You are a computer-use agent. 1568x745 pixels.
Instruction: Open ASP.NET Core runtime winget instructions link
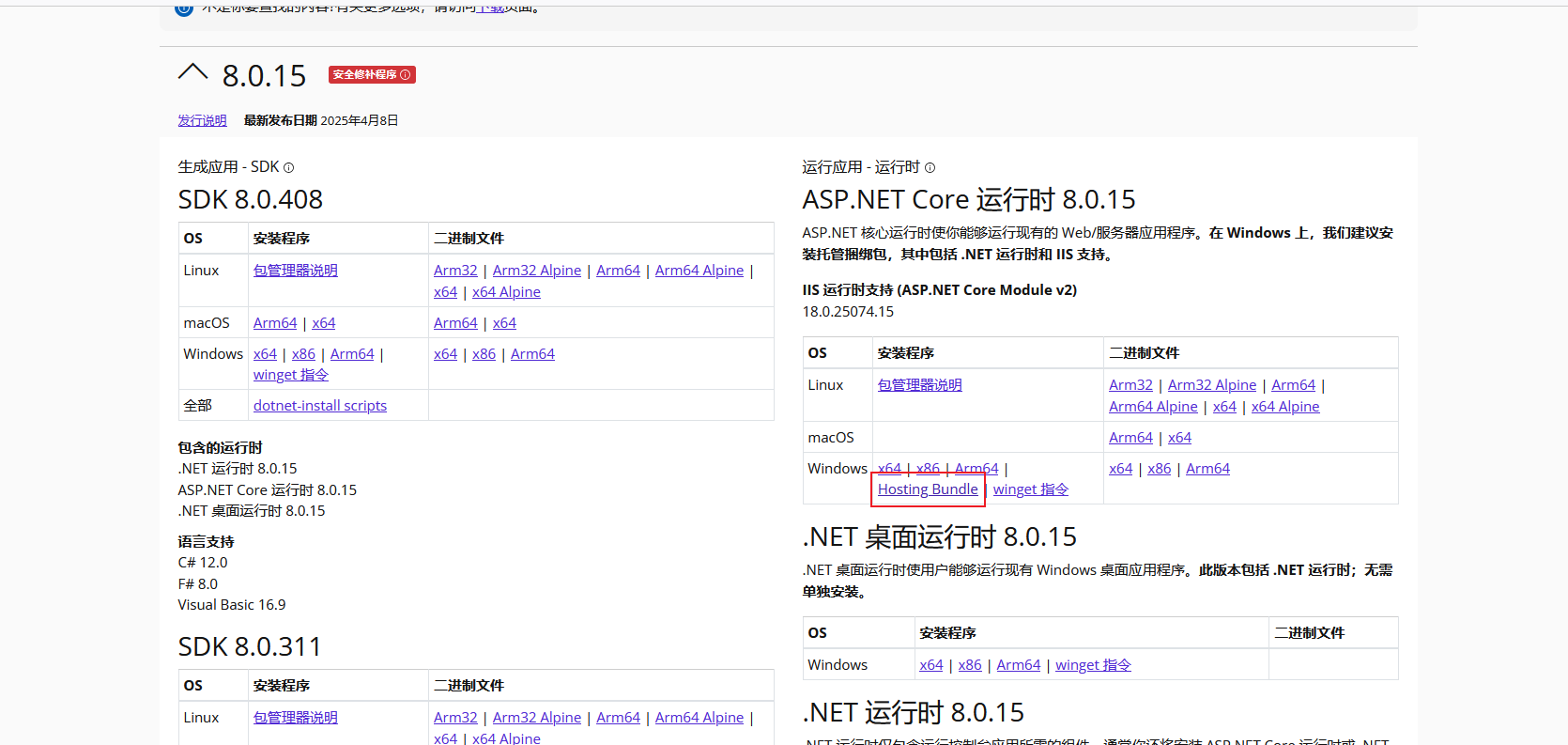pyautogui.click(x=1031, y=489)
